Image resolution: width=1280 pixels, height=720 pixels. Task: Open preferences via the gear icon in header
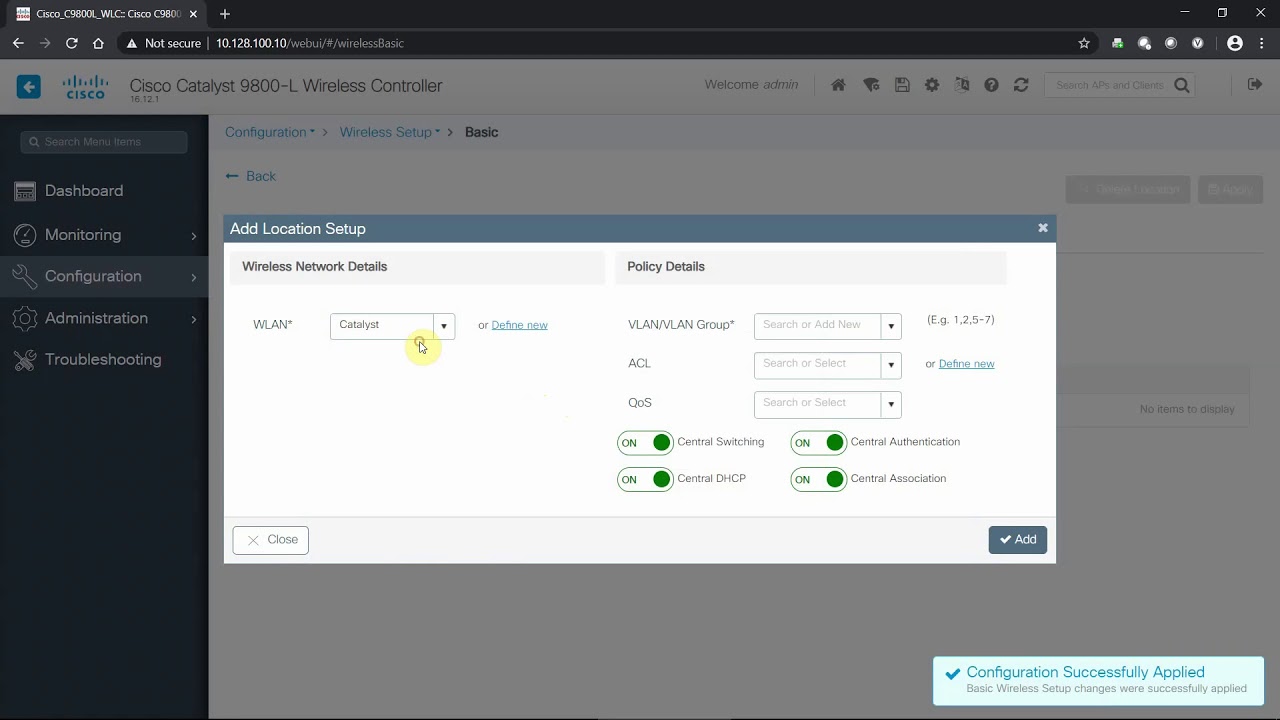pyautogui.click(x=932, y=85)
